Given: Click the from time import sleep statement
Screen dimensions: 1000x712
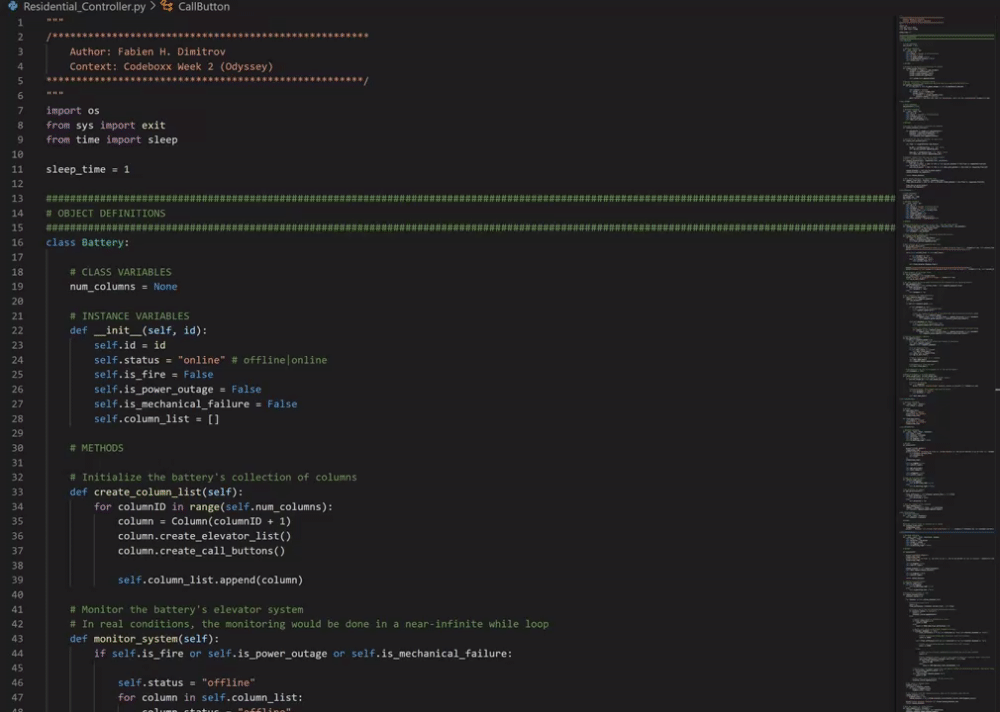Looking at the screenshot, I should click(110, 139).
